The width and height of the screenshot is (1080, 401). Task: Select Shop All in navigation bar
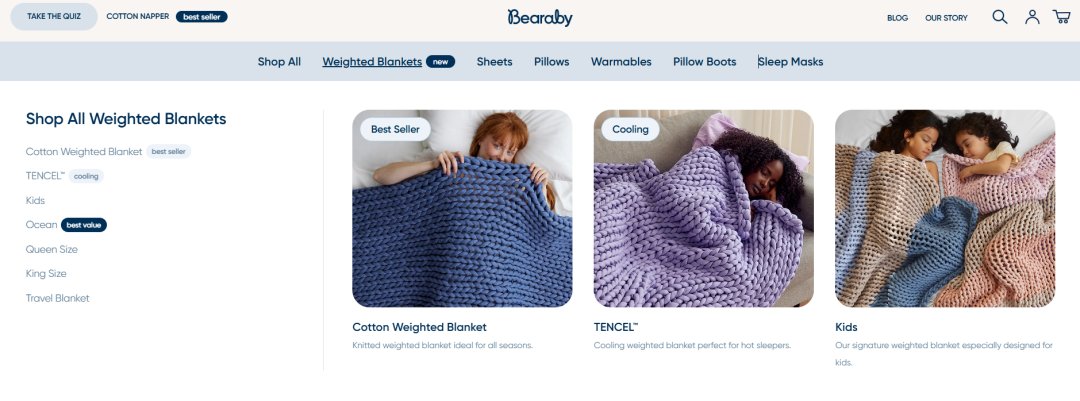click(x=279, y=61)
